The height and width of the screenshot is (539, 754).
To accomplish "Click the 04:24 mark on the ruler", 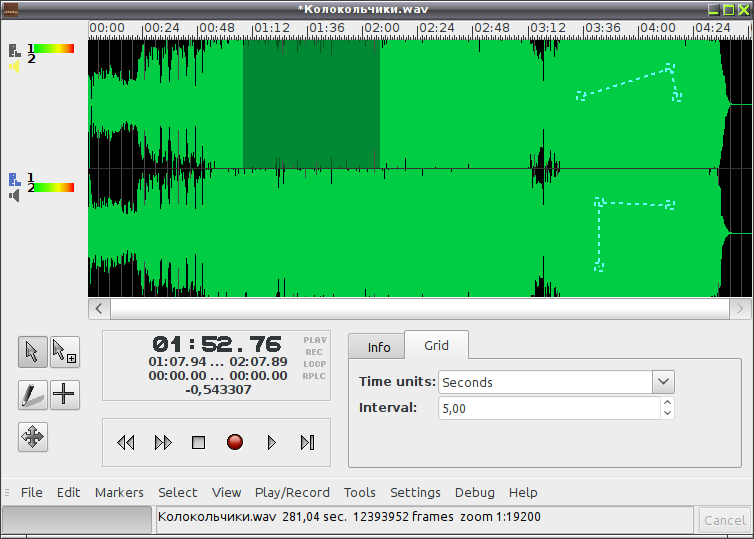I will (x=713, y=28).
